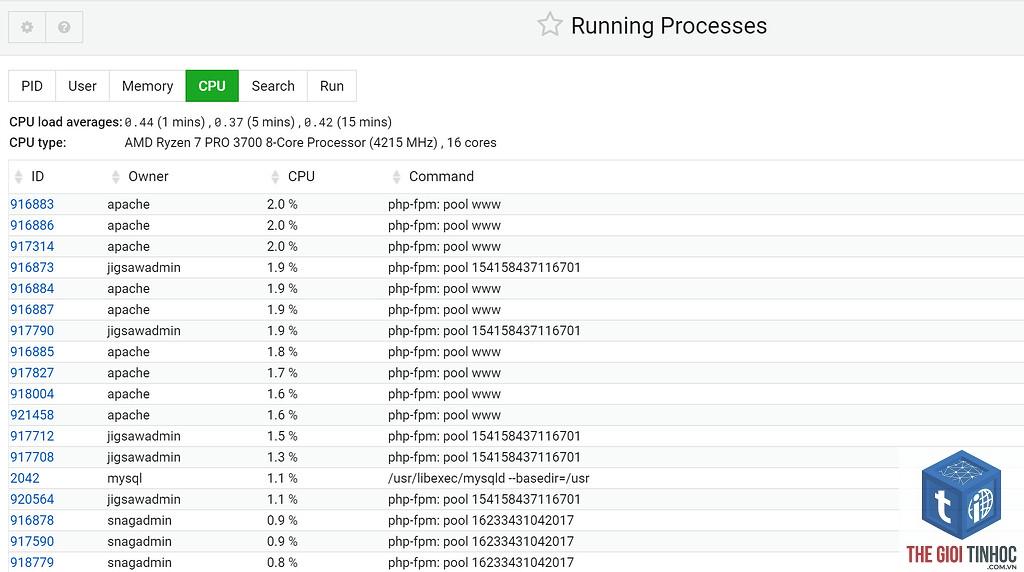Screen dimensions: 1024x572
Task: Open process 917708 details
Action: click(x=32, y=457)
